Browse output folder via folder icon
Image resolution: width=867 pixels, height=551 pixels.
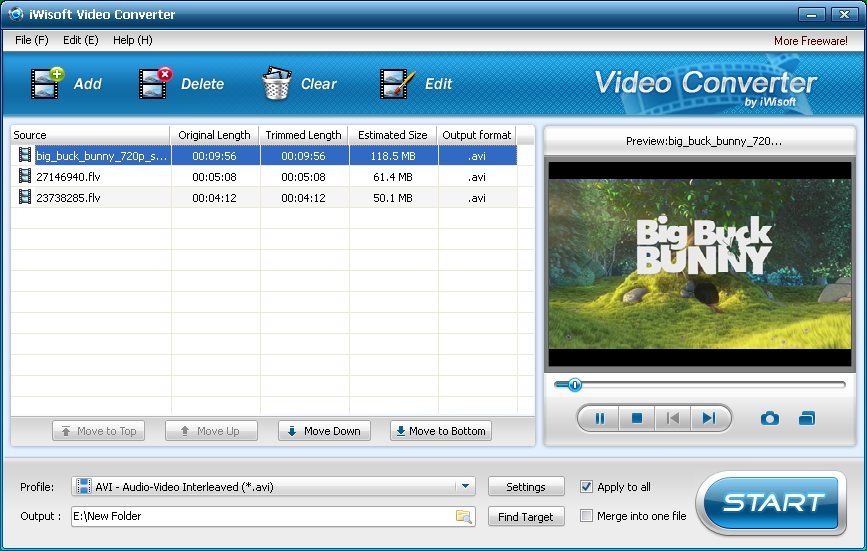click(x=463, y=516)
